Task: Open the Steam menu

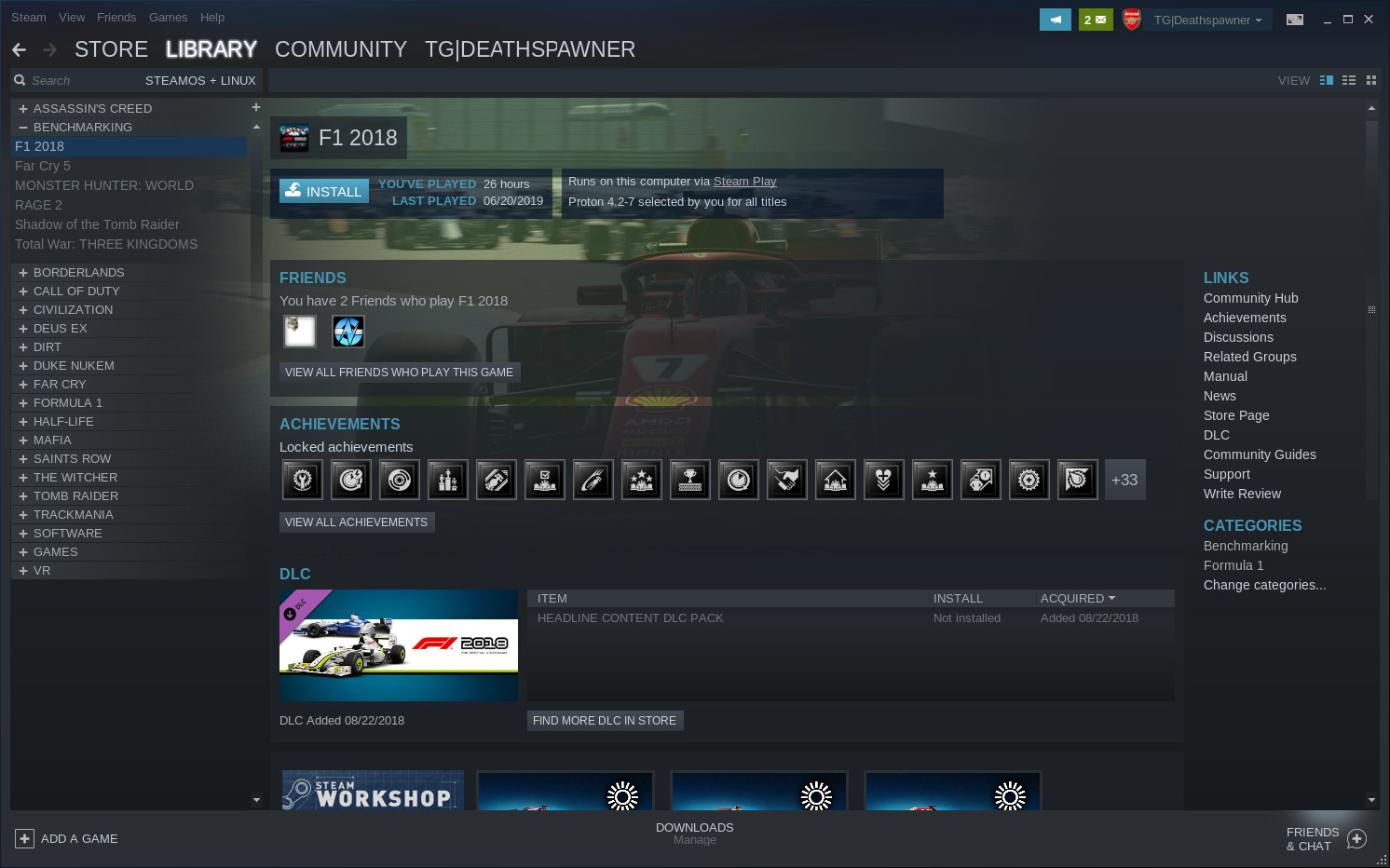Action: [29, 17]
